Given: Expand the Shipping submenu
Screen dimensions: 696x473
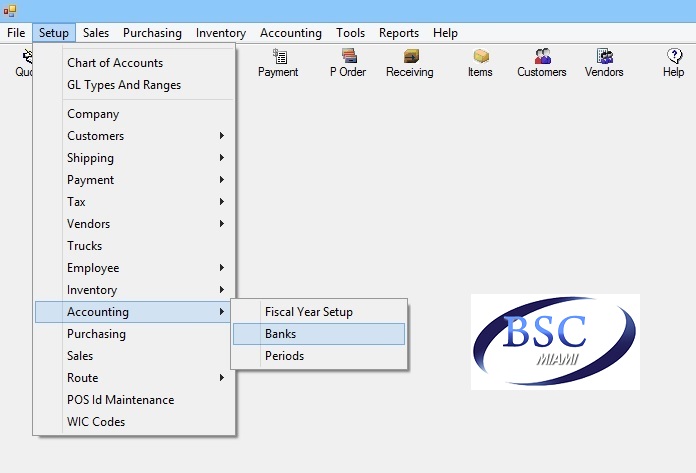Looking at the screenshot, I should point(134,158).
